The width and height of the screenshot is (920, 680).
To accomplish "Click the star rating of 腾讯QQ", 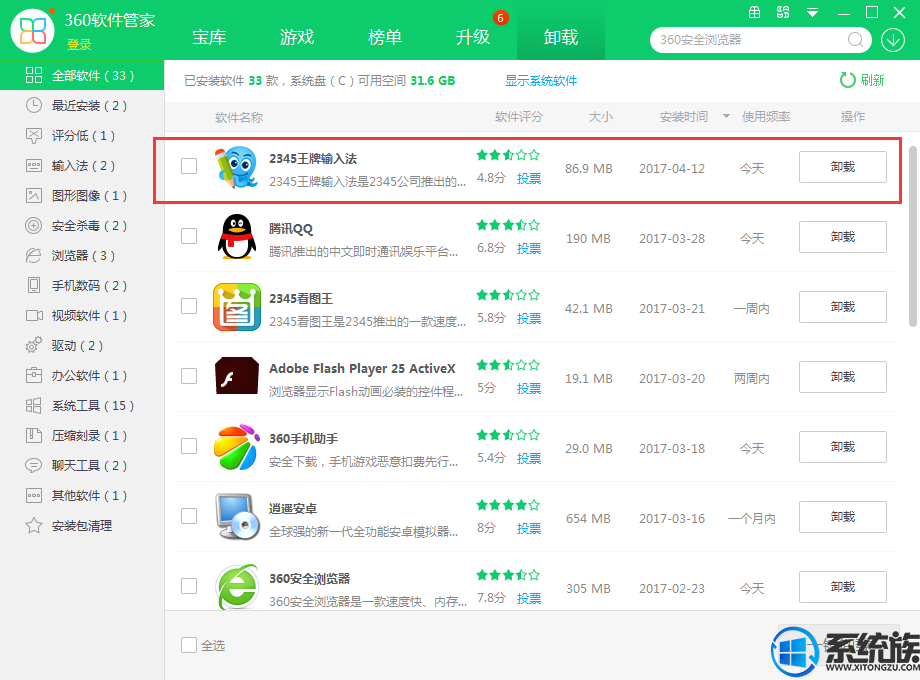I will (508, 225).
